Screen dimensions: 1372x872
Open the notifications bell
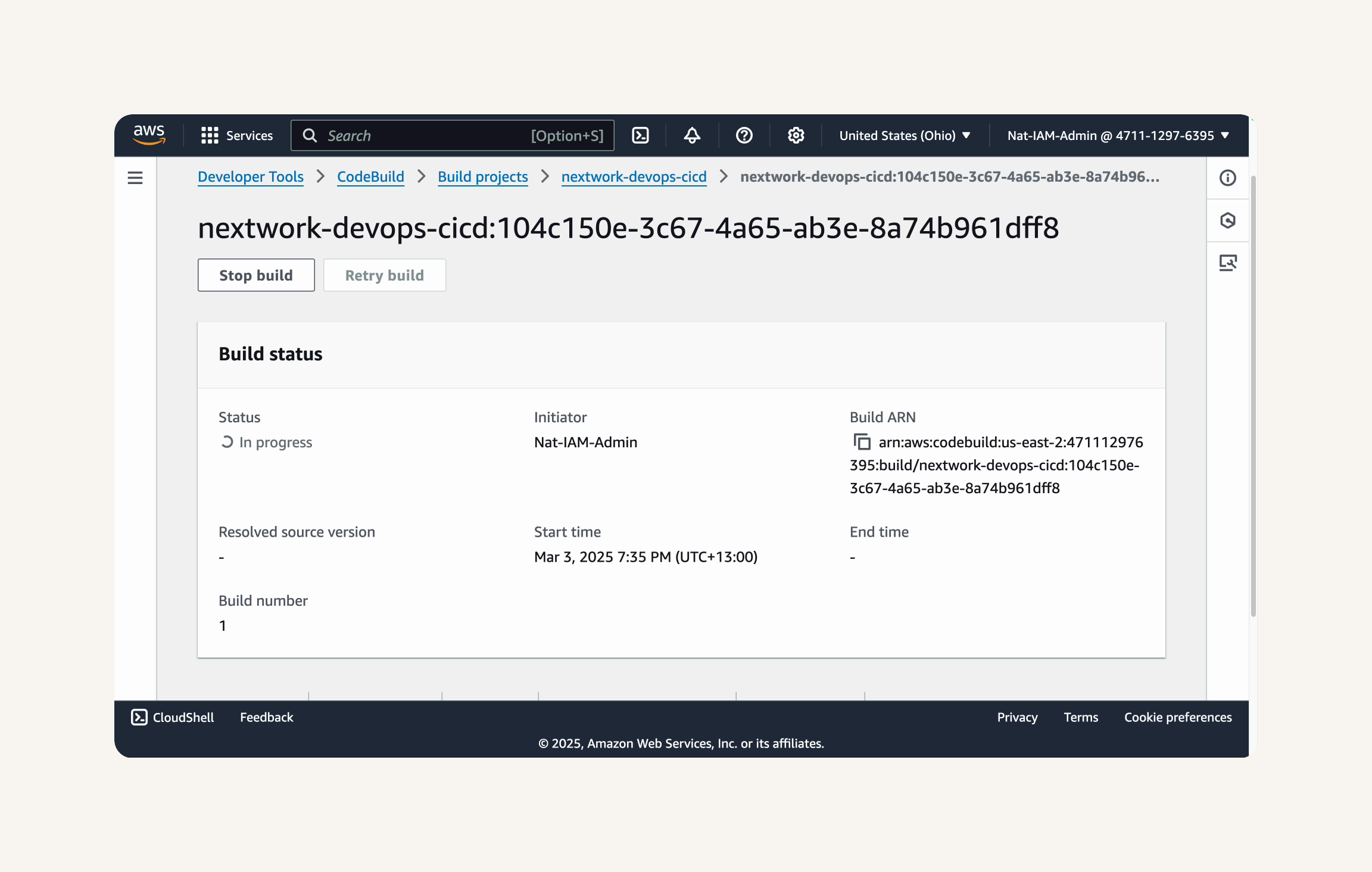point(692,135)
